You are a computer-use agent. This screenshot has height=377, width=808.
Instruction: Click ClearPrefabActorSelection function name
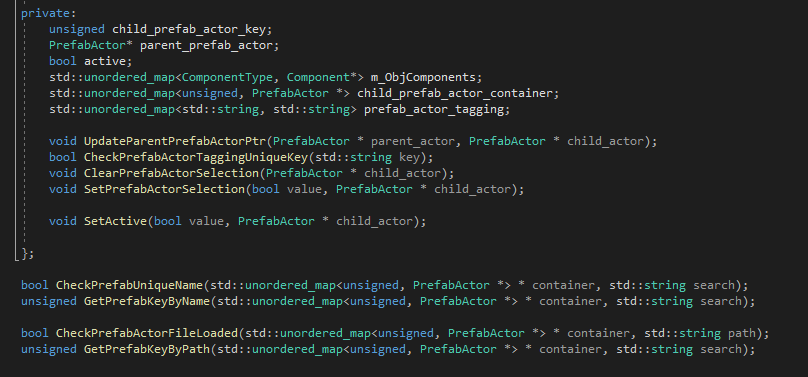click(x=171, y=173)
